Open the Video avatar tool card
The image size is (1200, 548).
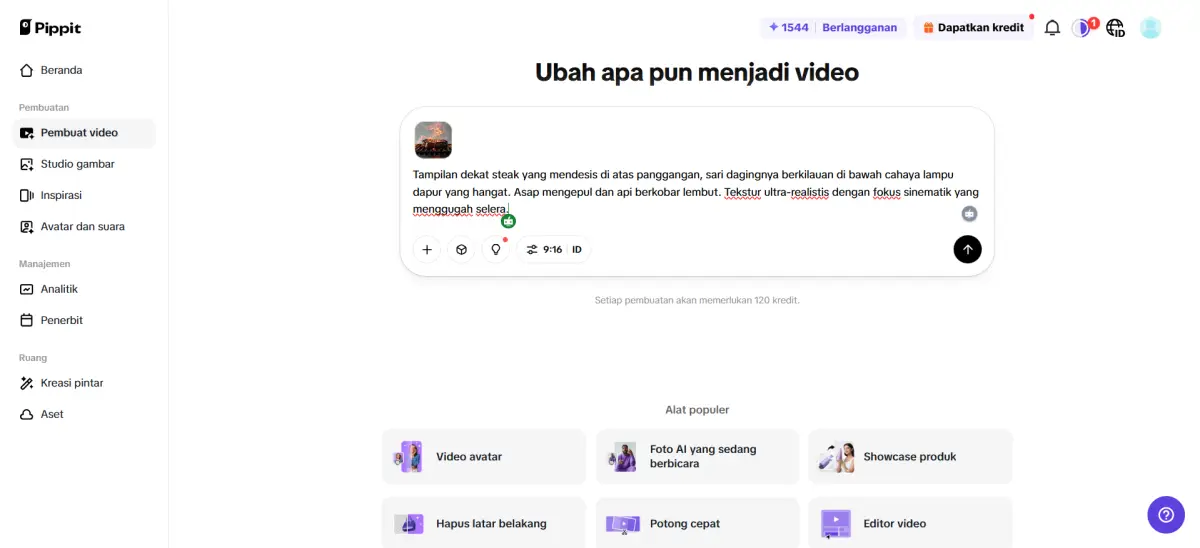pos(484,457)
